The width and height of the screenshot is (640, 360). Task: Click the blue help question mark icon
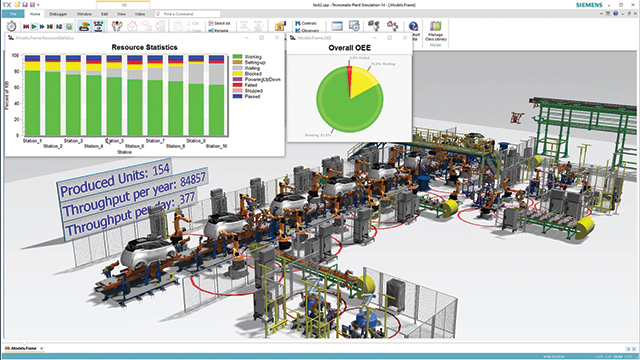tap(413, 27)
